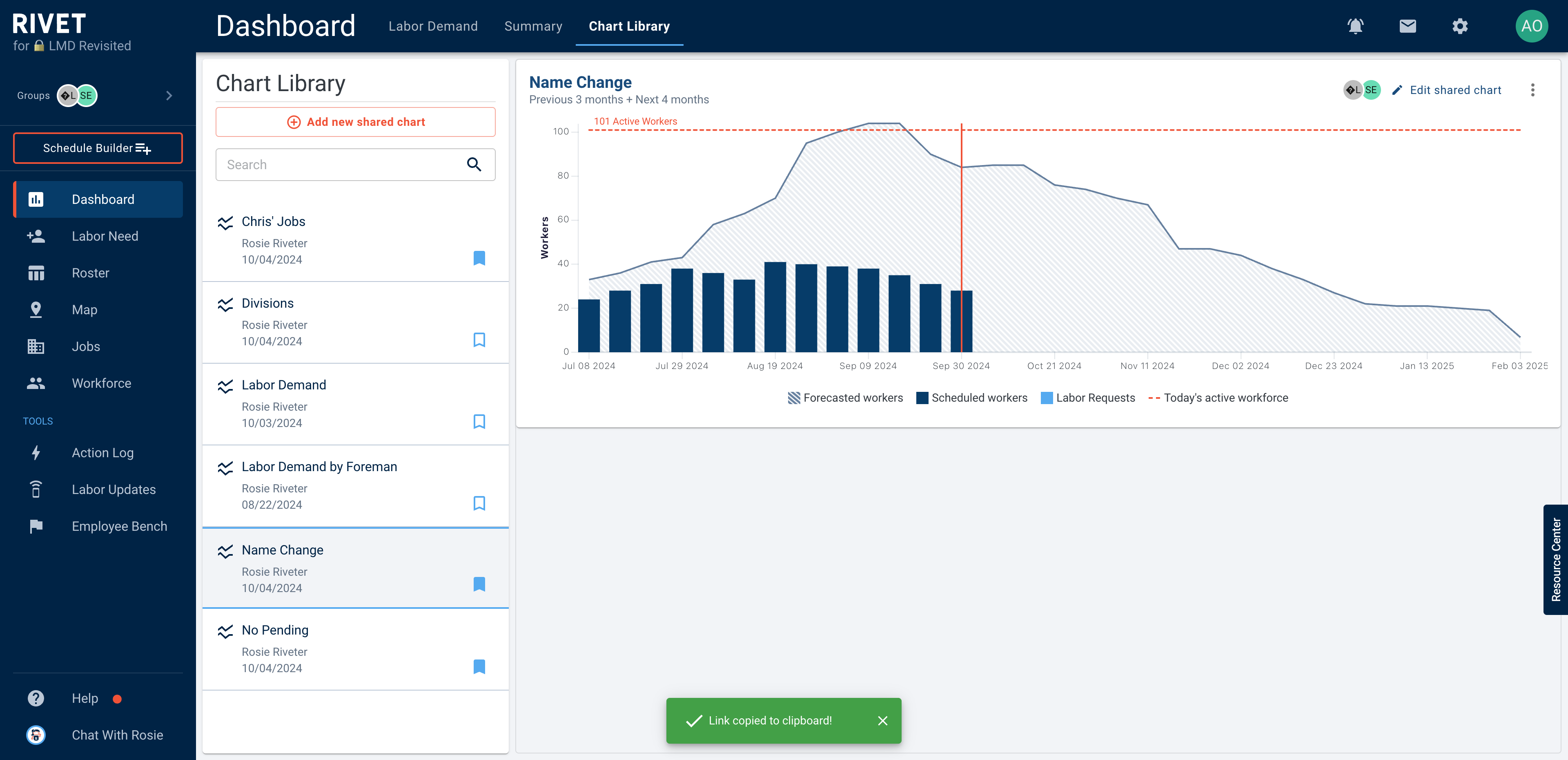Open Chat With Rosie
Viewport: 1568px width, 760px height.
(98, 735)
